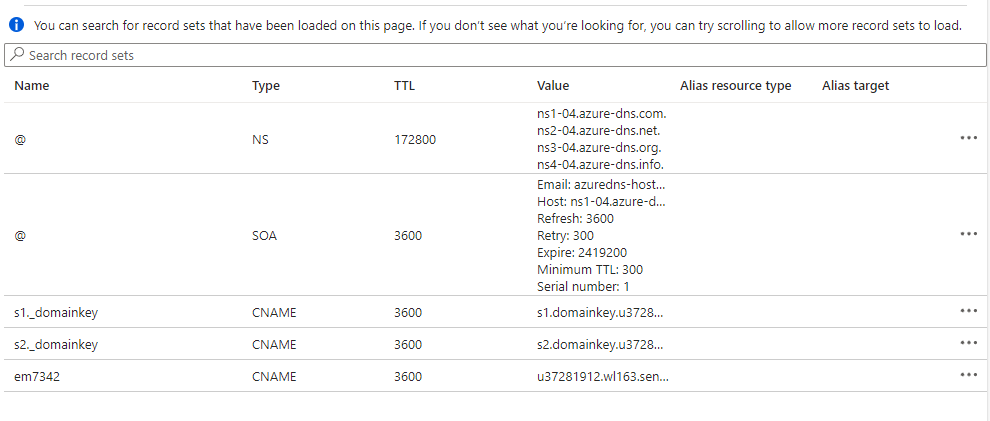The width and height of the screenshot is (990, 421).
Task: Open ellipsis menu for em7342 record
Action: pos(967,375)
